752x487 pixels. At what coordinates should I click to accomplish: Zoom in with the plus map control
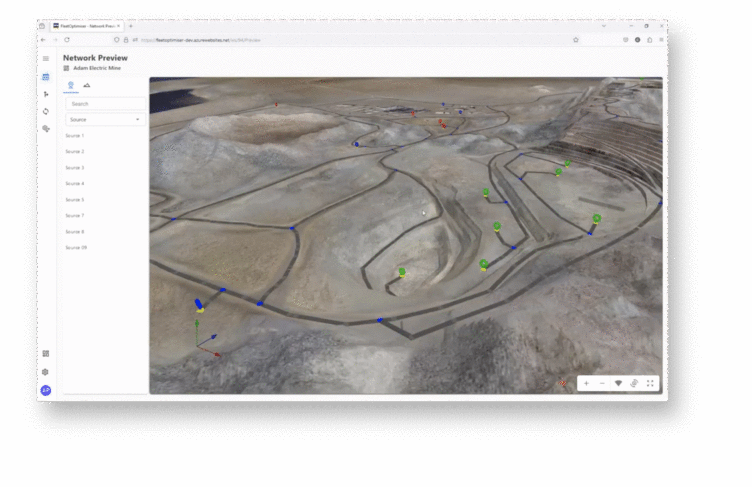click(x=587, y=383)
